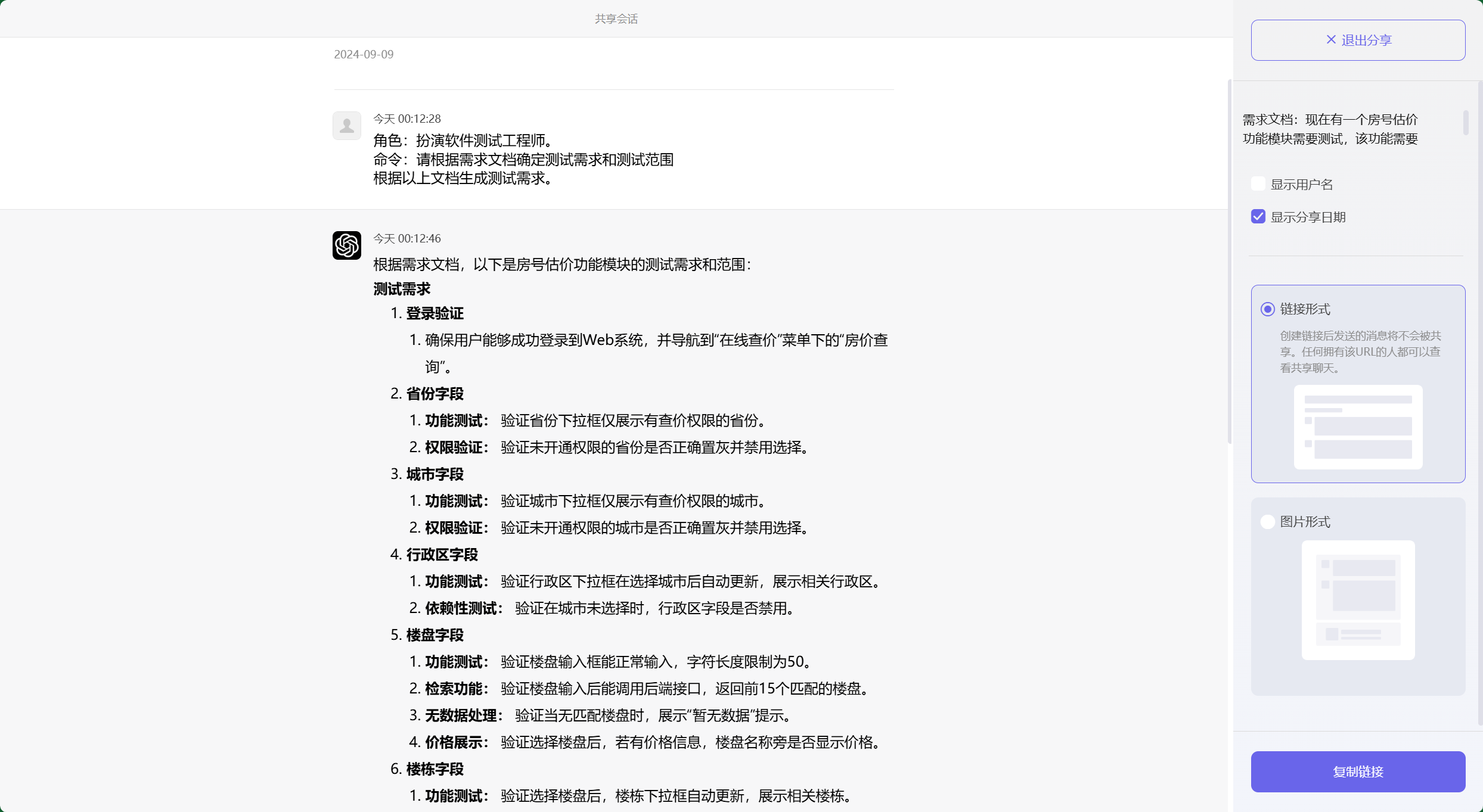
Task: Click the X icon inside 退出分享
Action: pyautogui.click(x=1331, y=39)
